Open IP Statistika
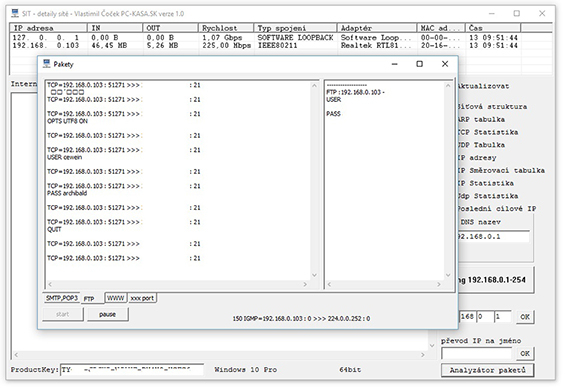Image resolution: width=565 pixels, height=389 pixels. point(486,183)
